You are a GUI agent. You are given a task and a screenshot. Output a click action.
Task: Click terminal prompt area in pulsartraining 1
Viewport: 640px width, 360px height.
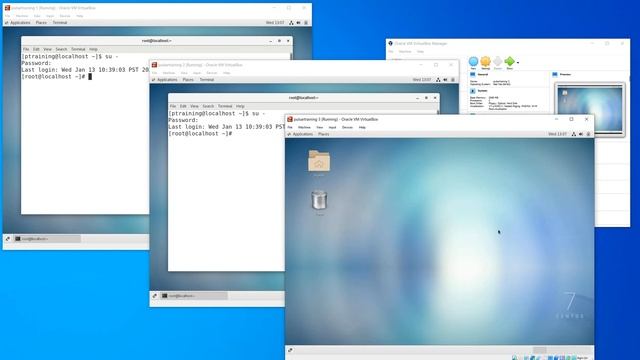(x=85, y=133)
